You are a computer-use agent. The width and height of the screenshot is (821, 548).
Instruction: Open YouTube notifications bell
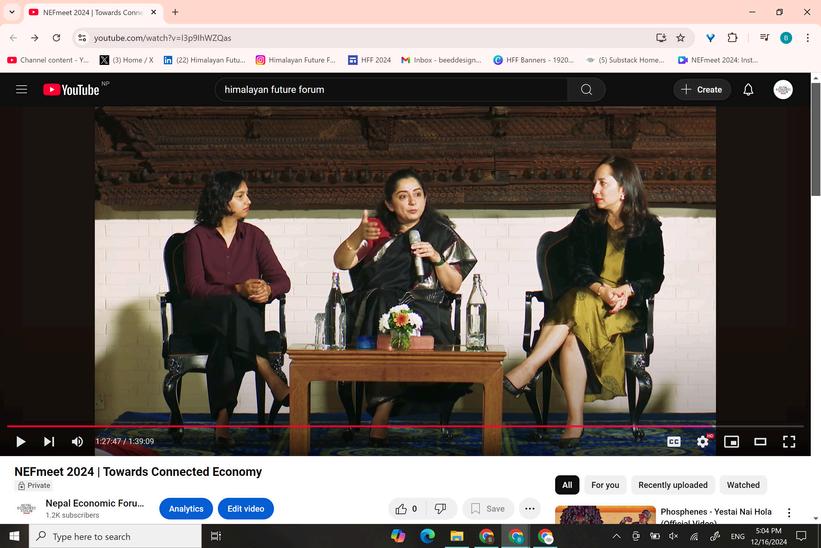[x=748, y=90]
